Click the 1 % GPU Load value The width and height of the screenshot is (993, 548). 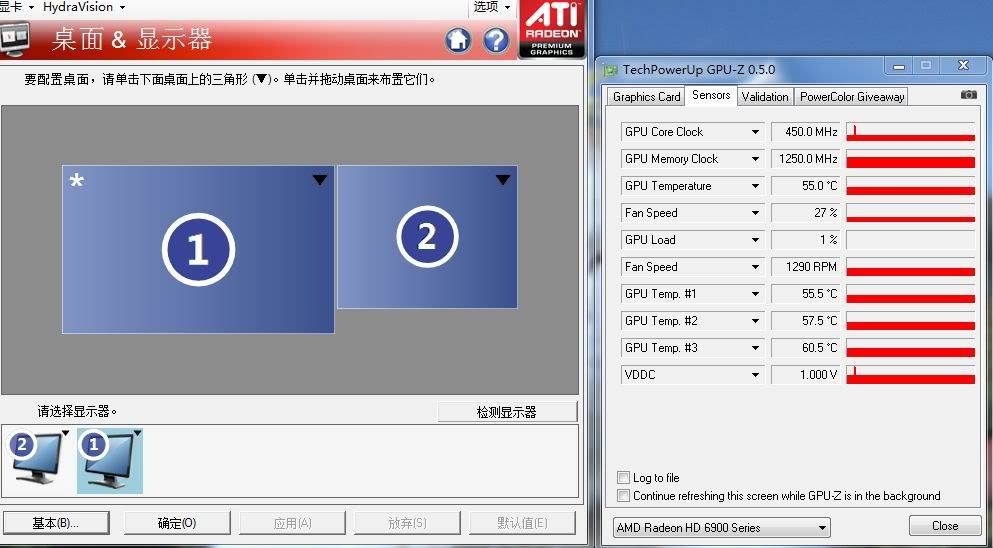(x=806, y=240)
